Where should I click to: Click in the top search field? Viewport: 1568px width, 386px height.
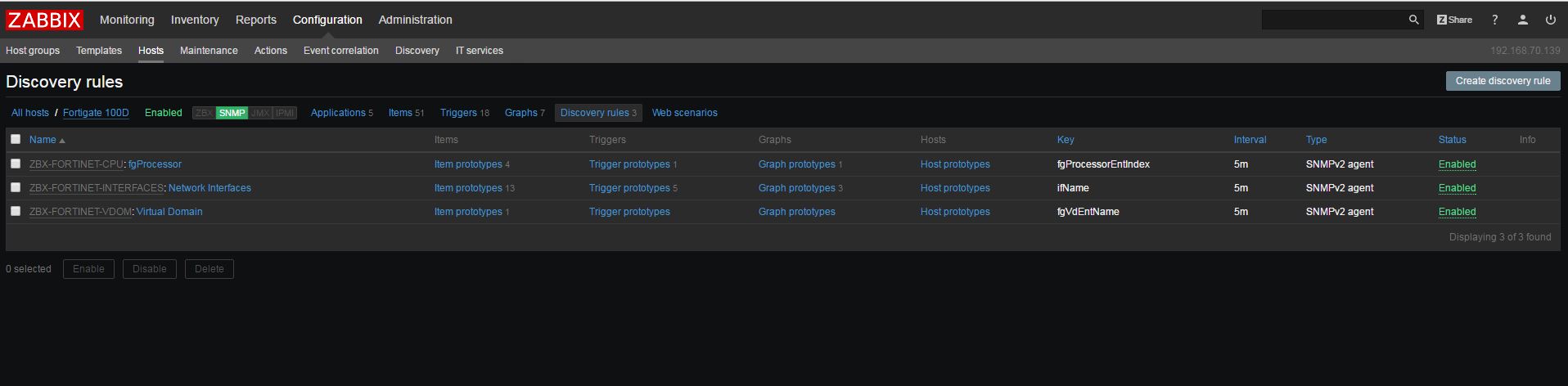pyautogui.click(x=1332, y=20)
